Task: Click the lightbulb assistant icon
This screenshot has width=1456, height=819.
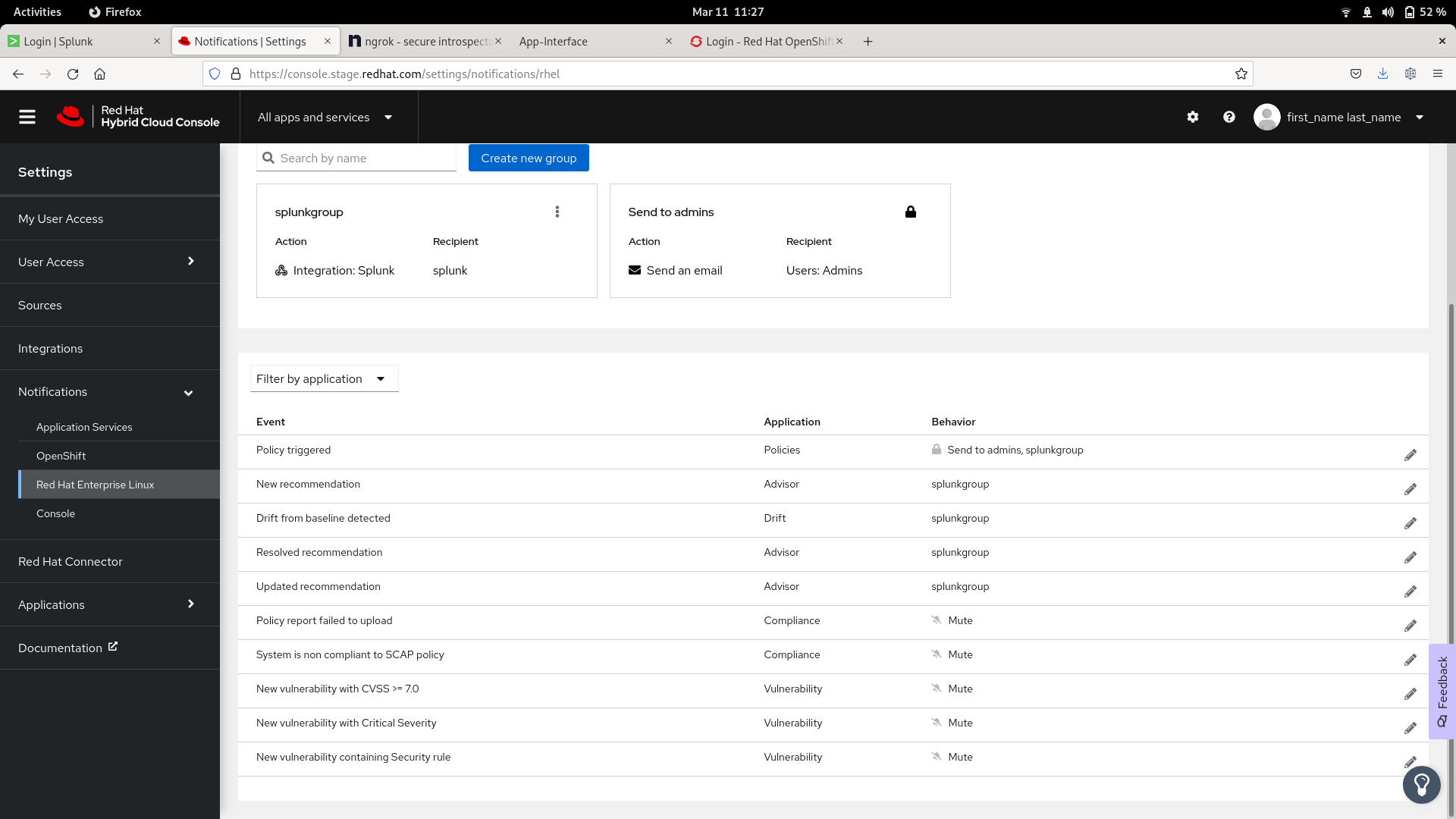Action: 1421,784
